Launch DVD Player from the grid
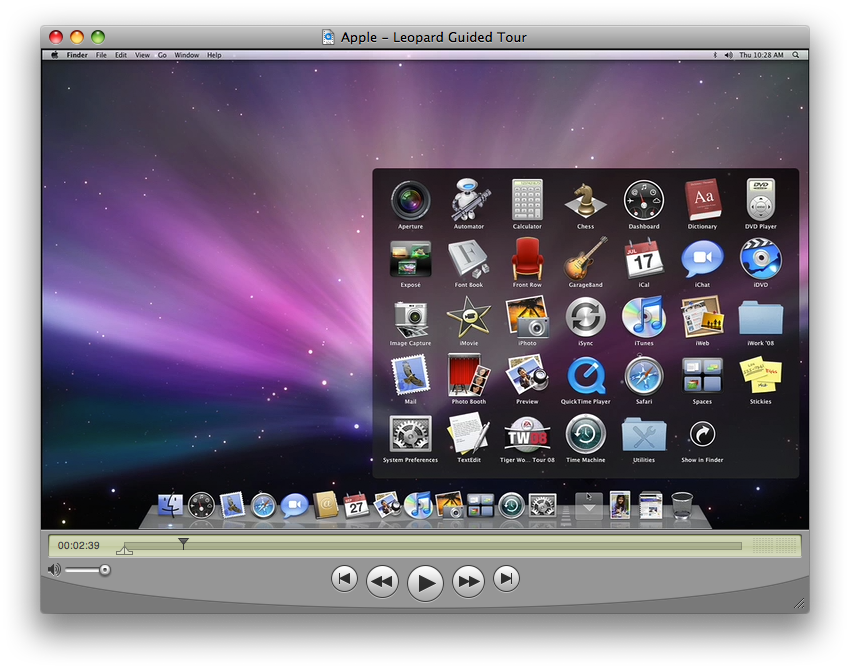This screenshot has height=669, width=850. click(x=761, y=199)
